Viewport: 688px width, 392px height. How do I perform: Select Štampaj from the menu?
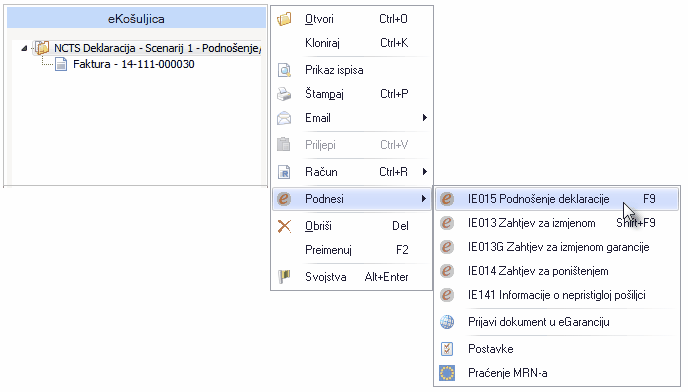(x=352, y=94)
